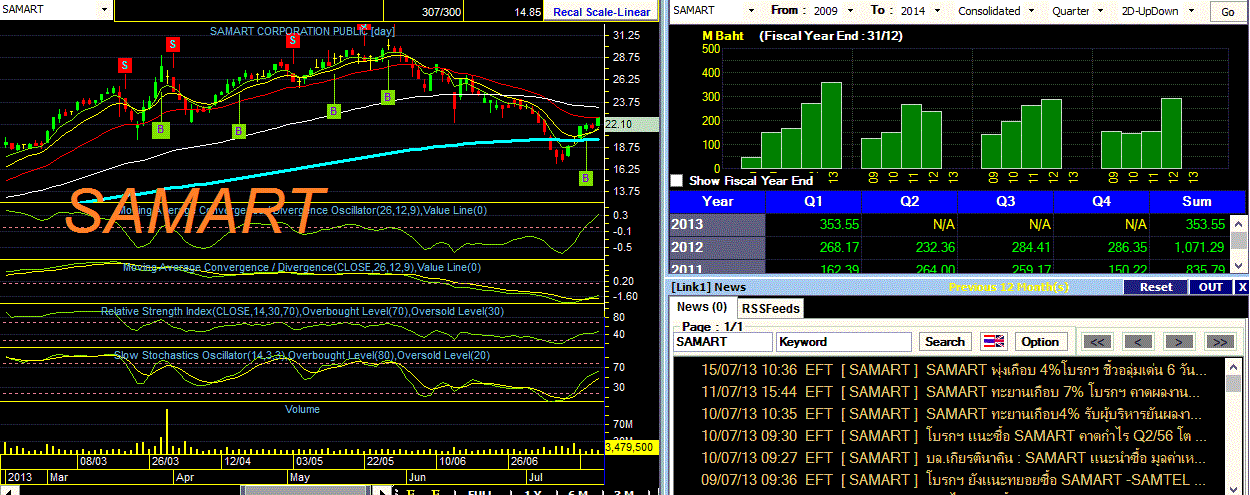Click the [Link1] News panel title
This screenshot has height=495, width=1250.
point(709,287)
